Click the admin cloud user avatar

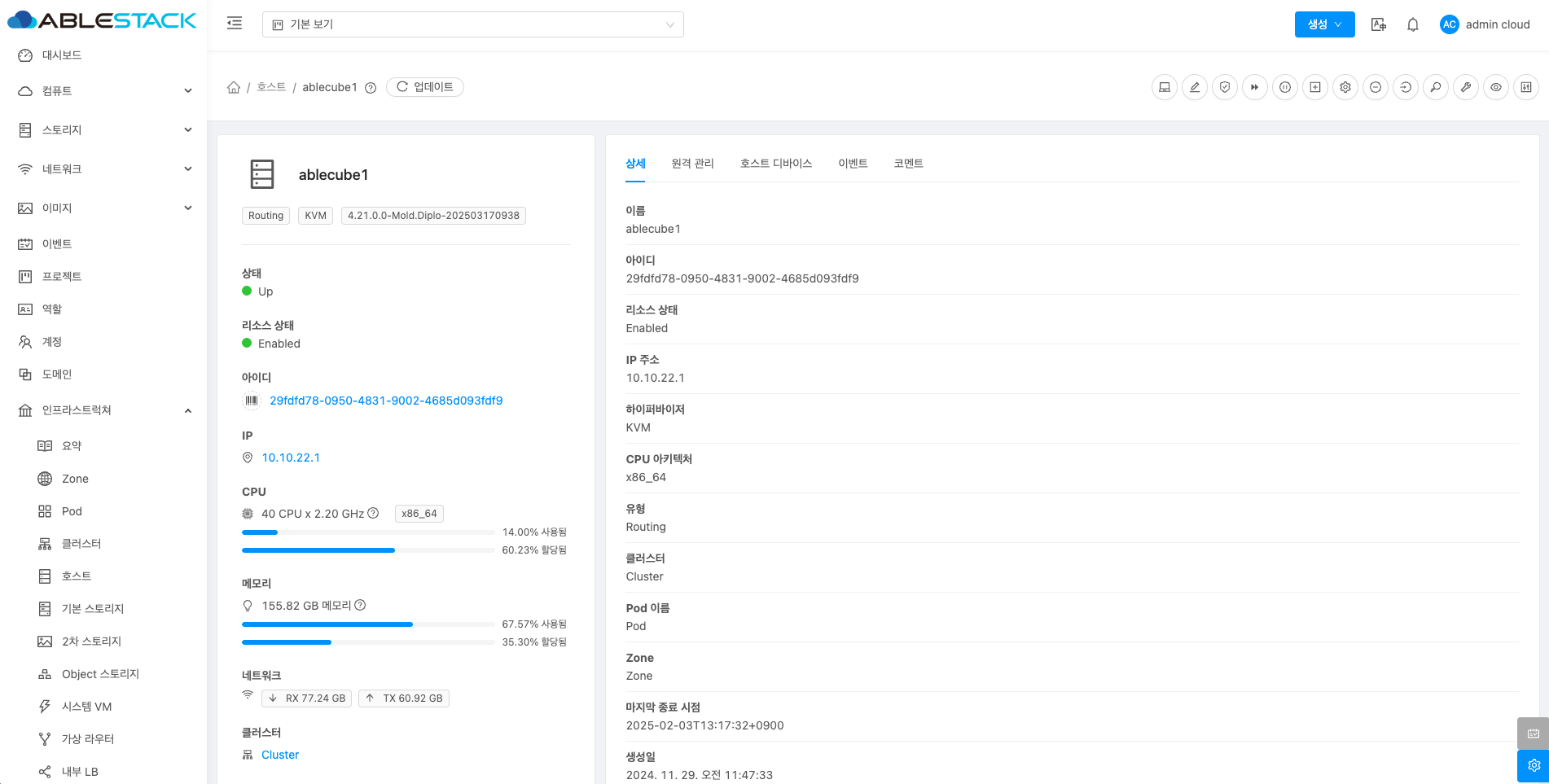1449,24
